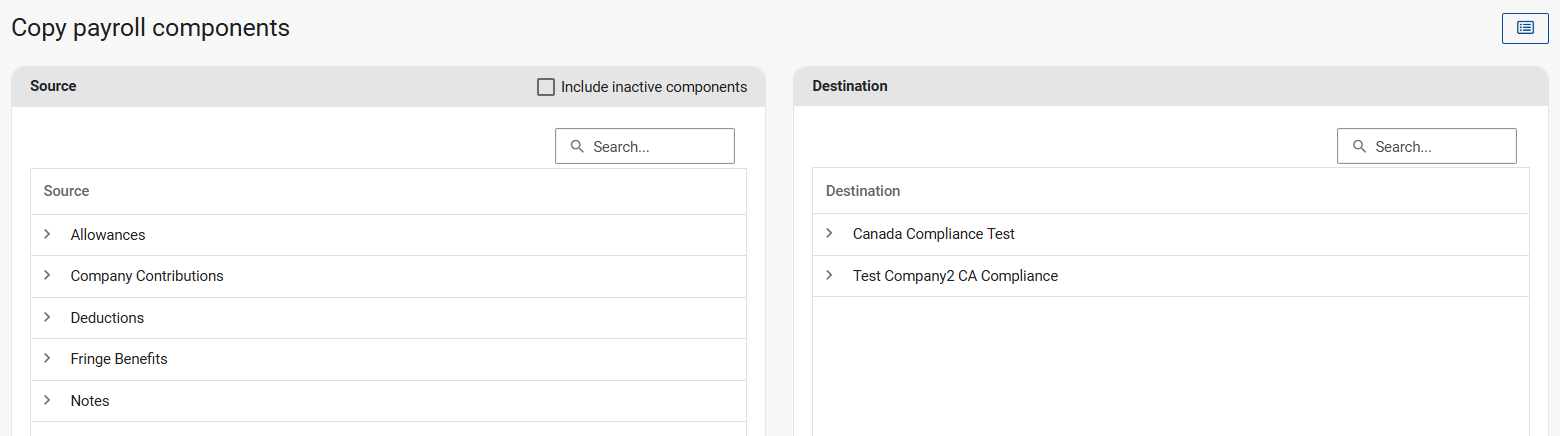The height and width of the screenshot is (436, 1560).
Task: Select the Allowances row label
Action: [108, 235]
